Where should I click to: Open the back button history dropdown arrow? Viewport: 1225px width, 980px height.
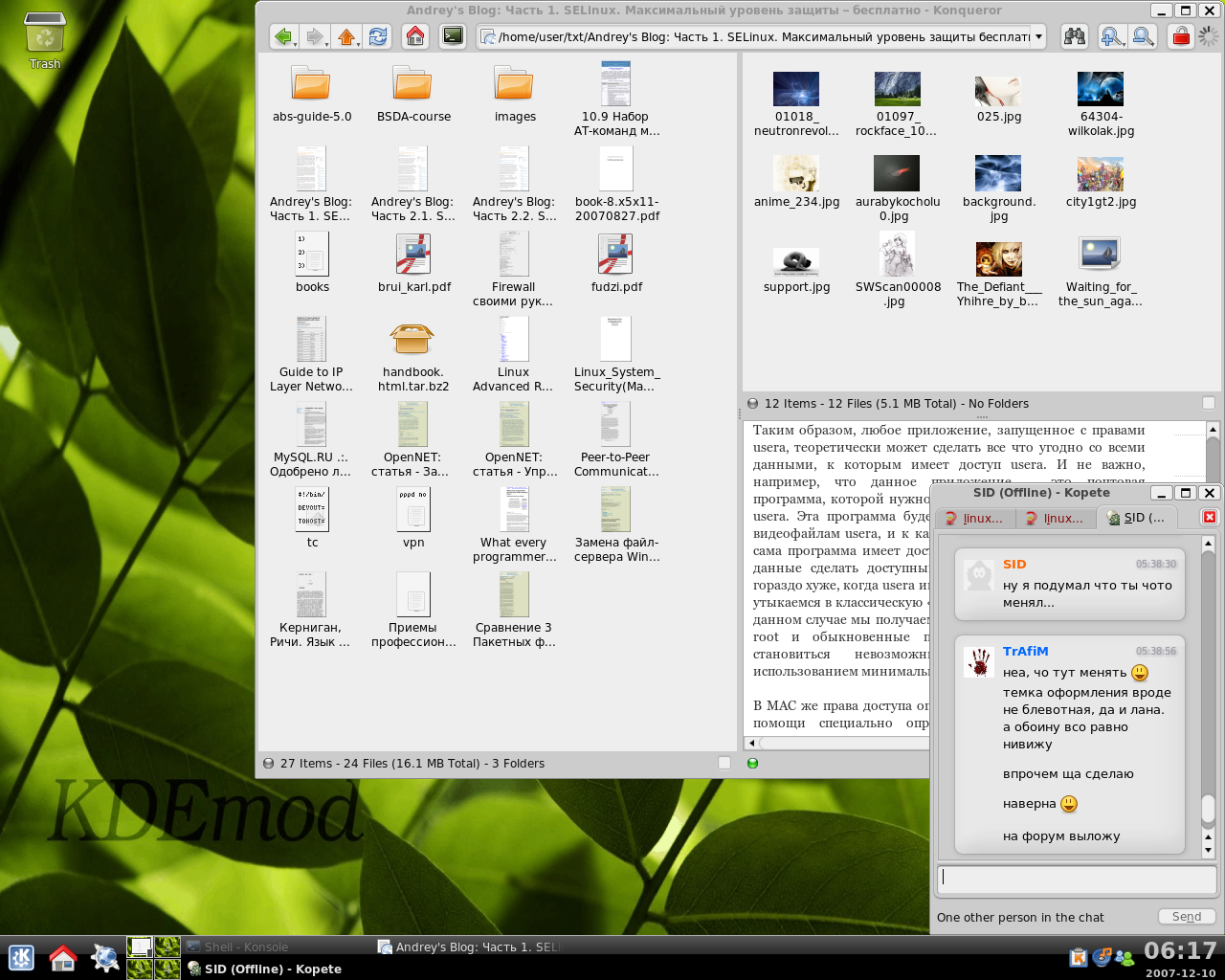click(x=295, y=43)
